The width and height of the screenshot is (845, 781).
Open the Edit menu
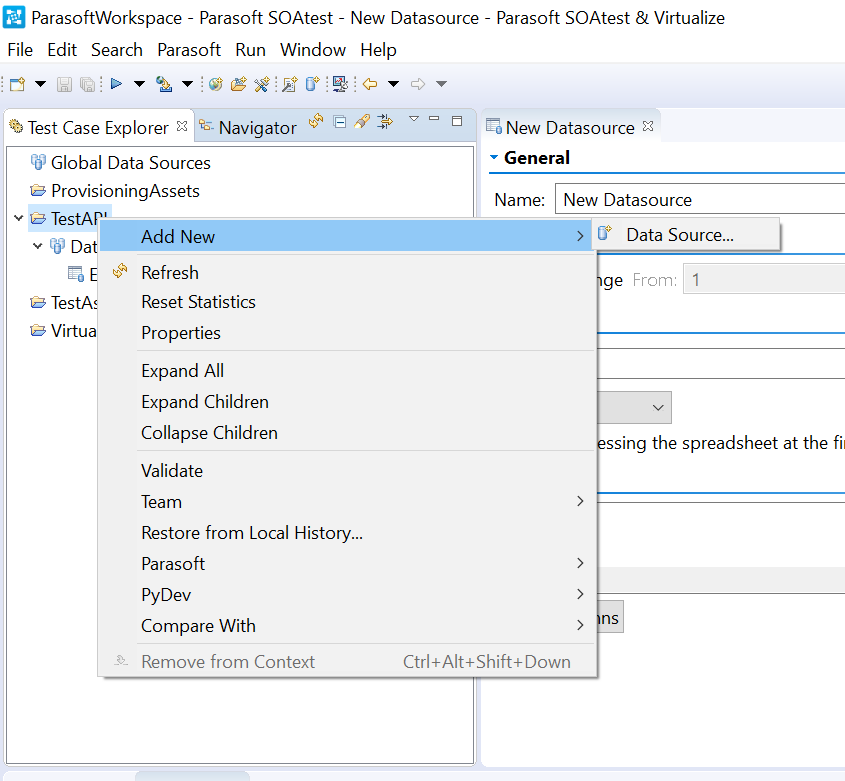click(x=62, y=50)
